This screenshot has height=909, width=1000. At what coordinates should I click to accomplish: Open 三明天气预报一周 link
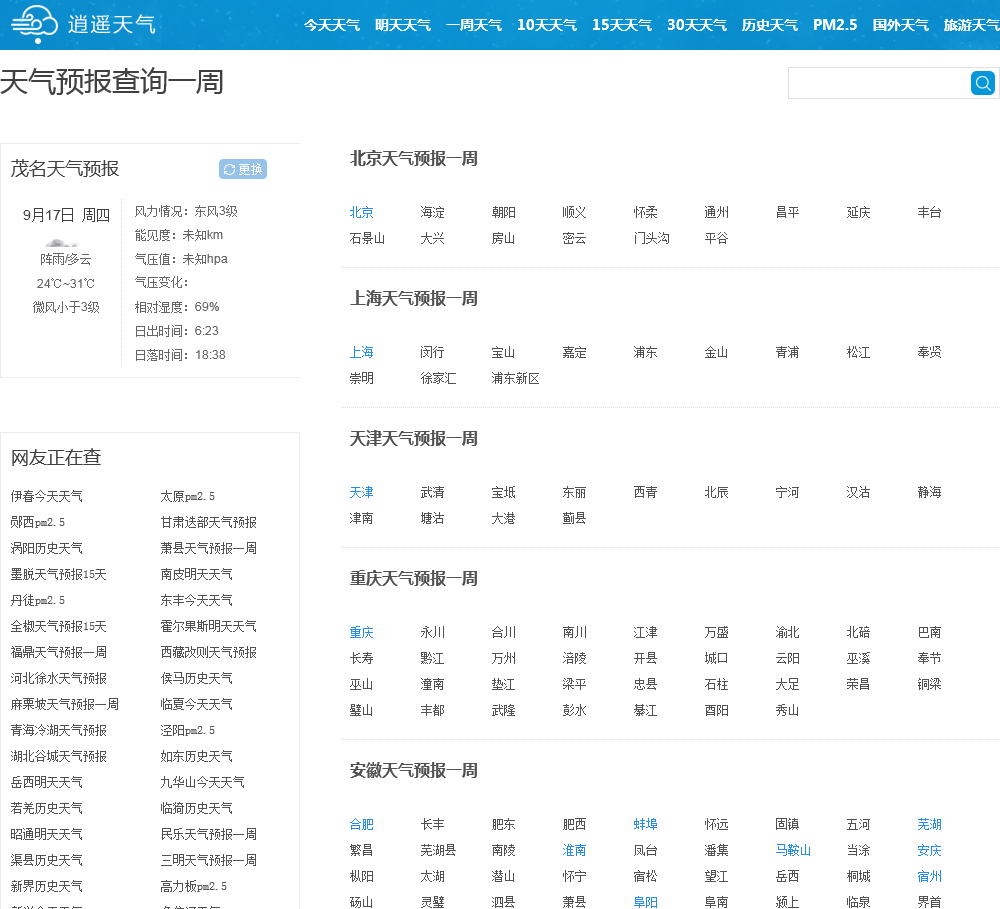[209, 861]
